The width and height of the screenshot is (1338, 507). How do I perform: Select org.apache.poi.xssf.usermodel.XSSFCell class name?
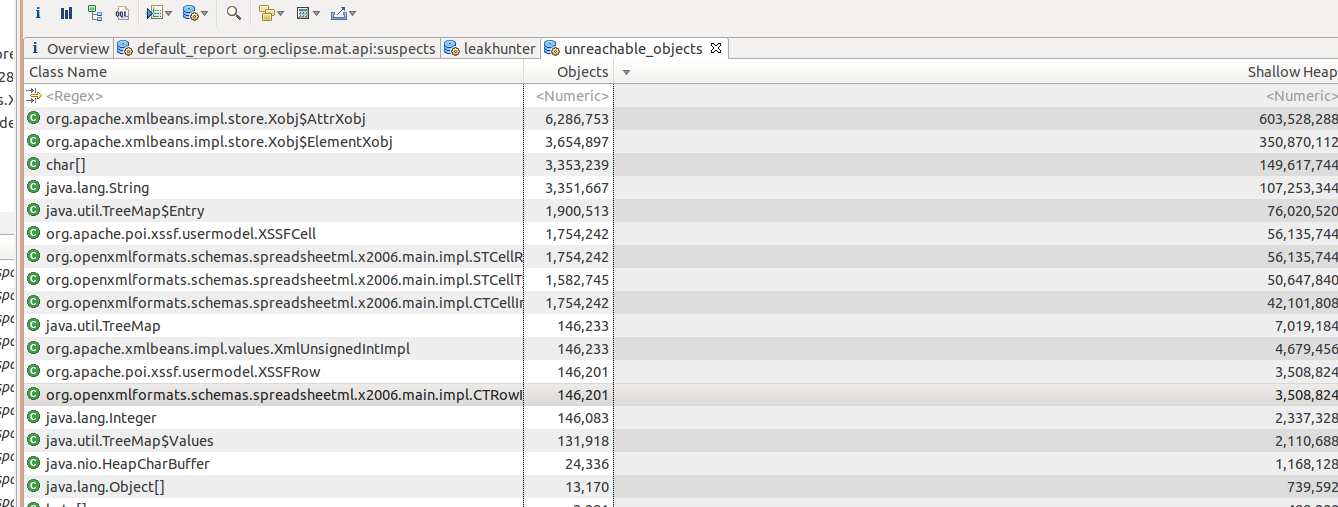coord(181,234)
